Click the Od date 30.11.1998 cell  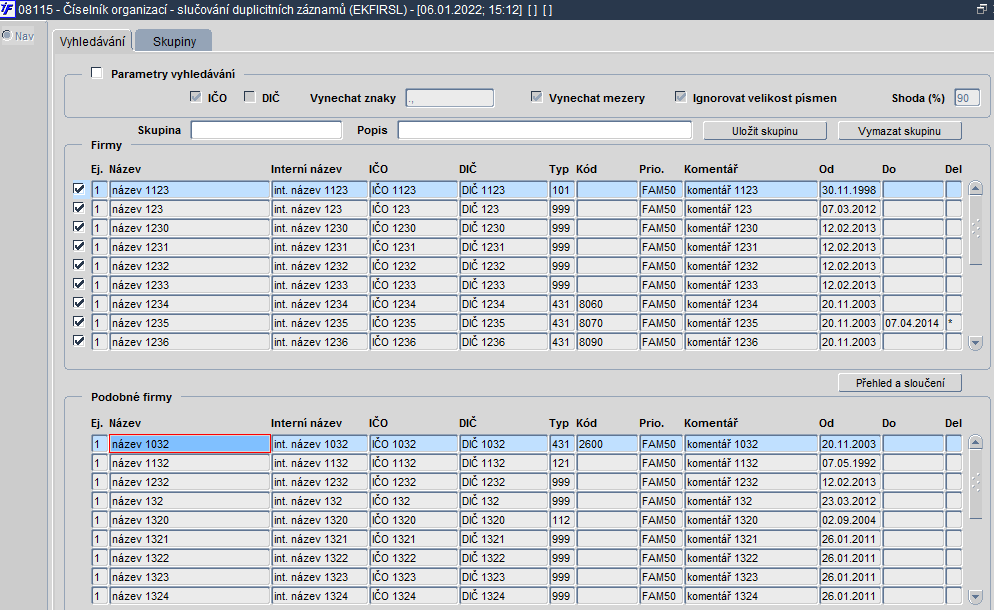[850, 190]
